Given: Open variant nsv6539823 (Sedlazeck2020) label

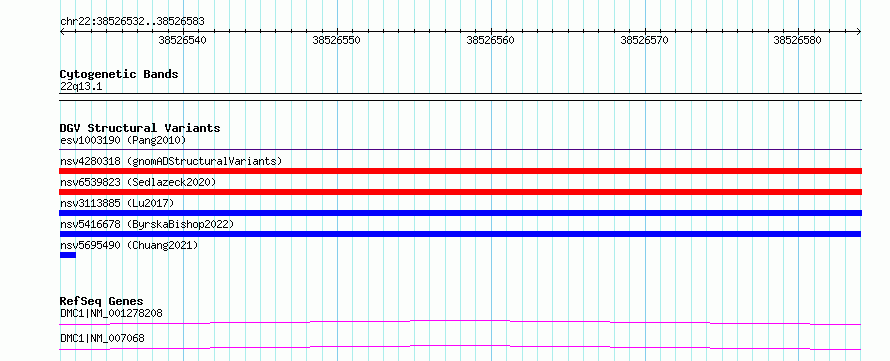Looking at the screenshot, I should point(138,182).
